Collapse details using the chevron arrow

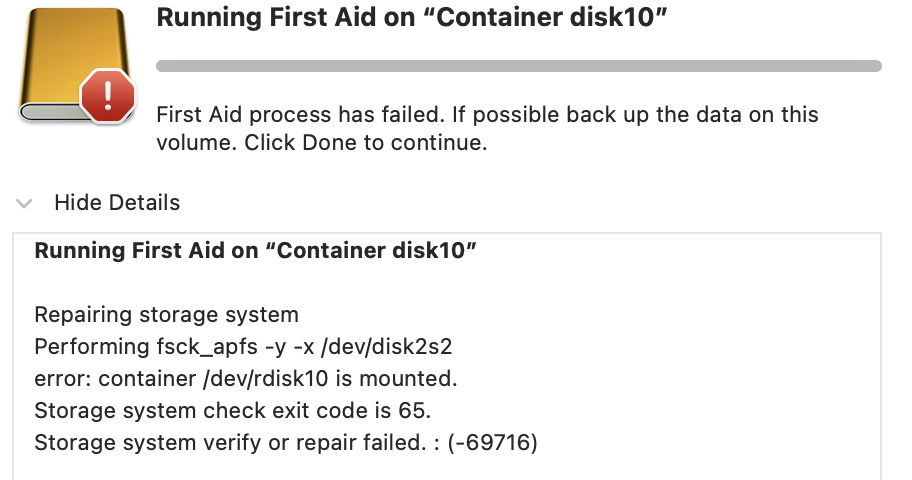coord(24,204)
